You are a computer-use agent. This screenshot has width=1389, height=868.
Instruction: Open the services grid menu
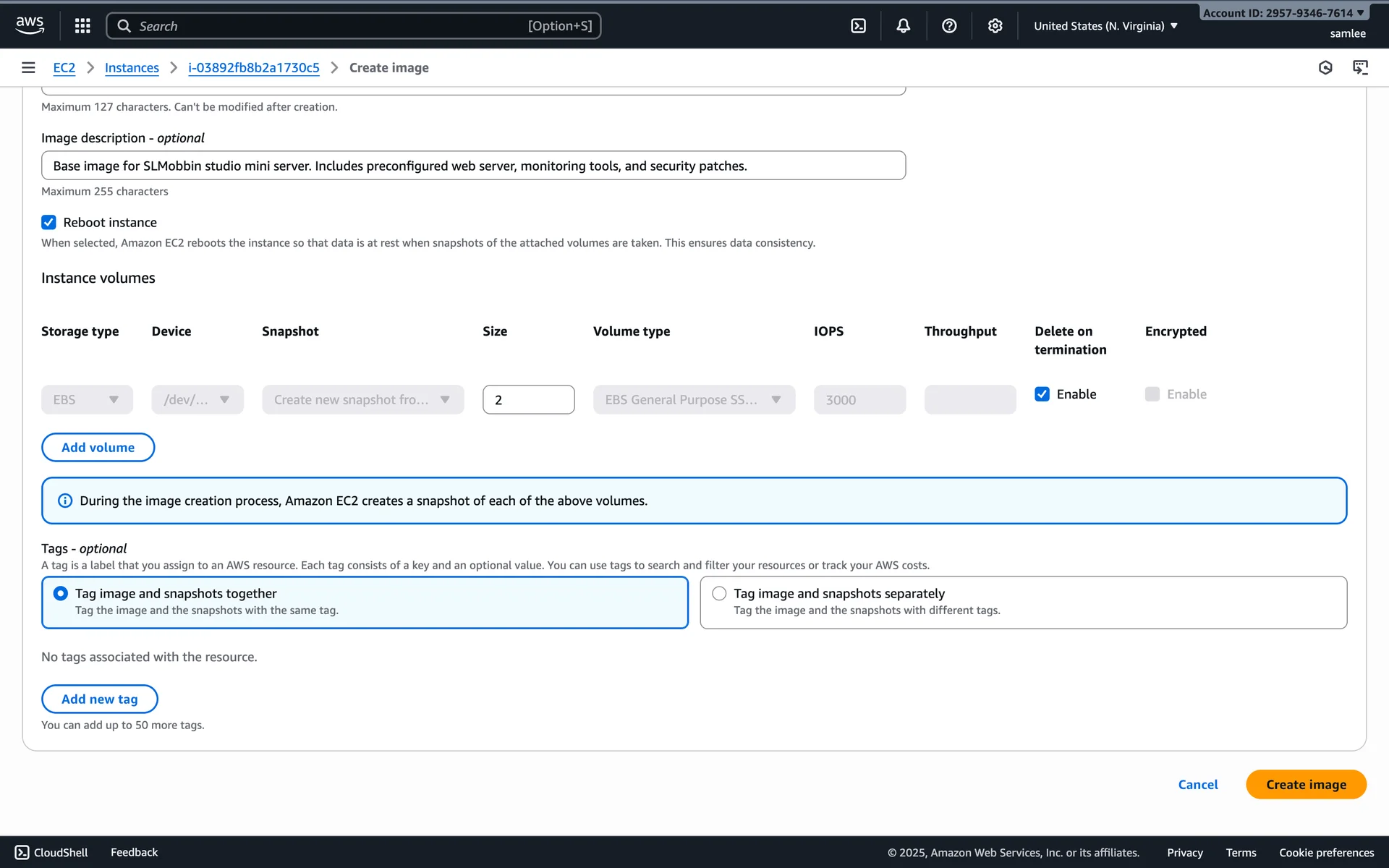[x=82, y=26]
